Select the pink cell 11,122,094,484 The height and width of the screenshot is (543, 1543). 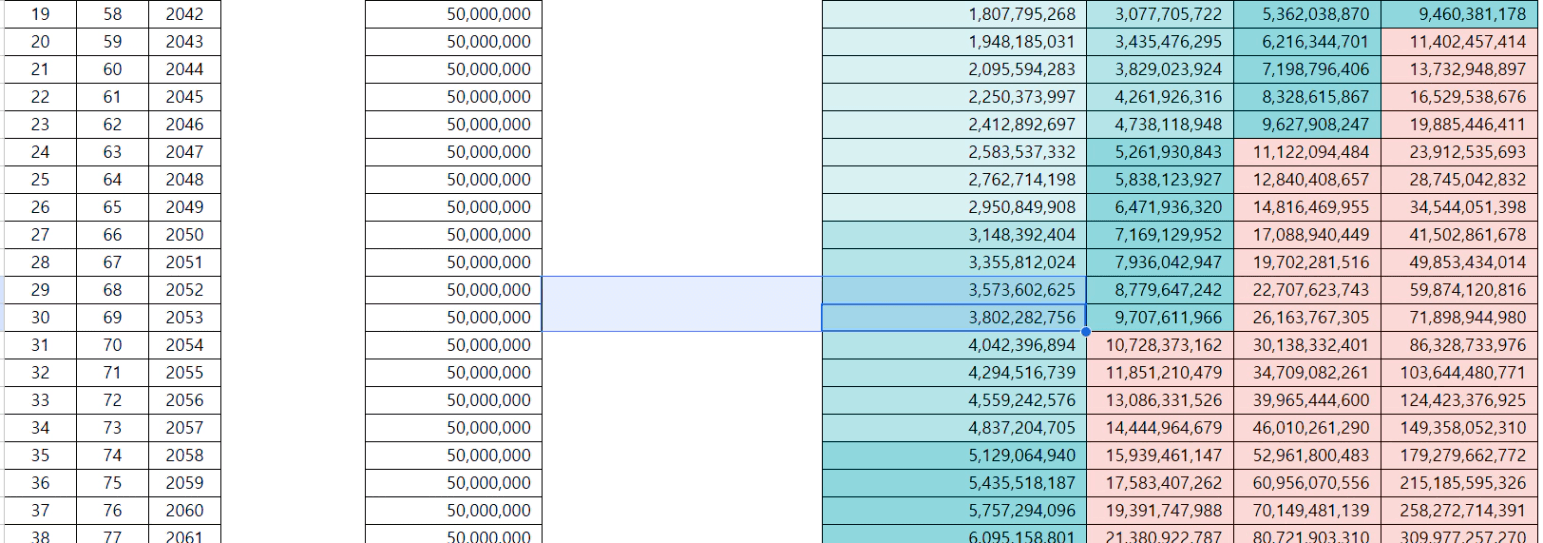(1307, 152)
